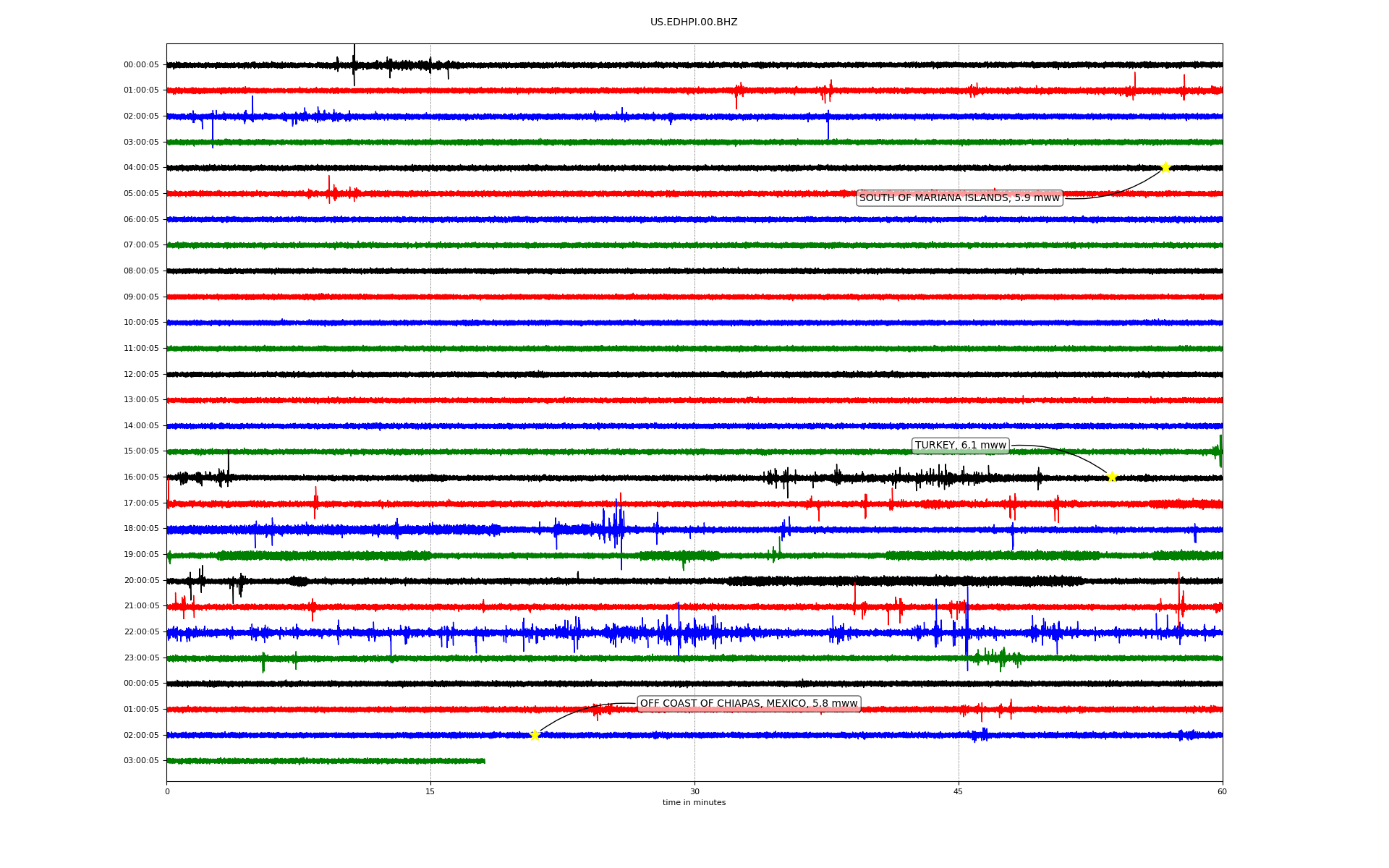Click the 09:00:05 trace time label

tap(141, 297)
